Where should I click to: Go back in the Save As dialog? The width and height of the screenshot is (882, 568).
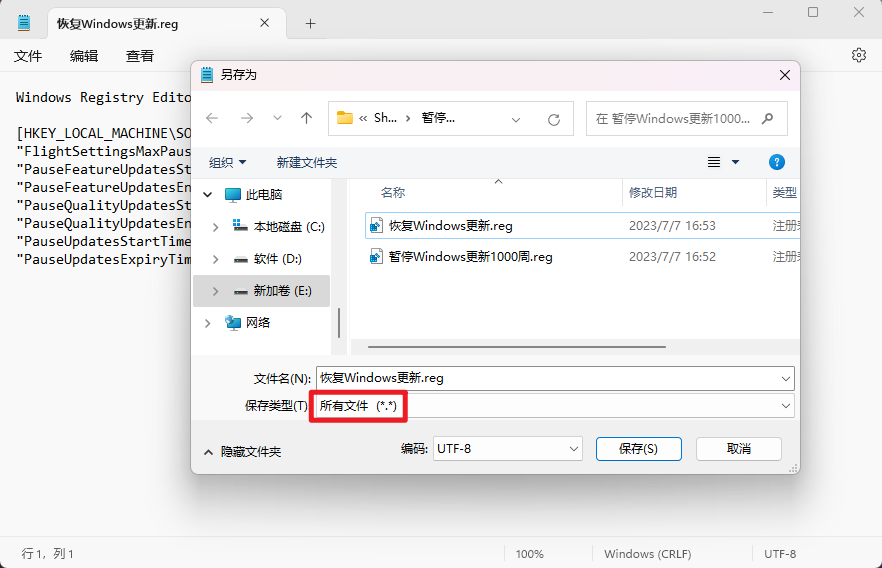point(212,118)
